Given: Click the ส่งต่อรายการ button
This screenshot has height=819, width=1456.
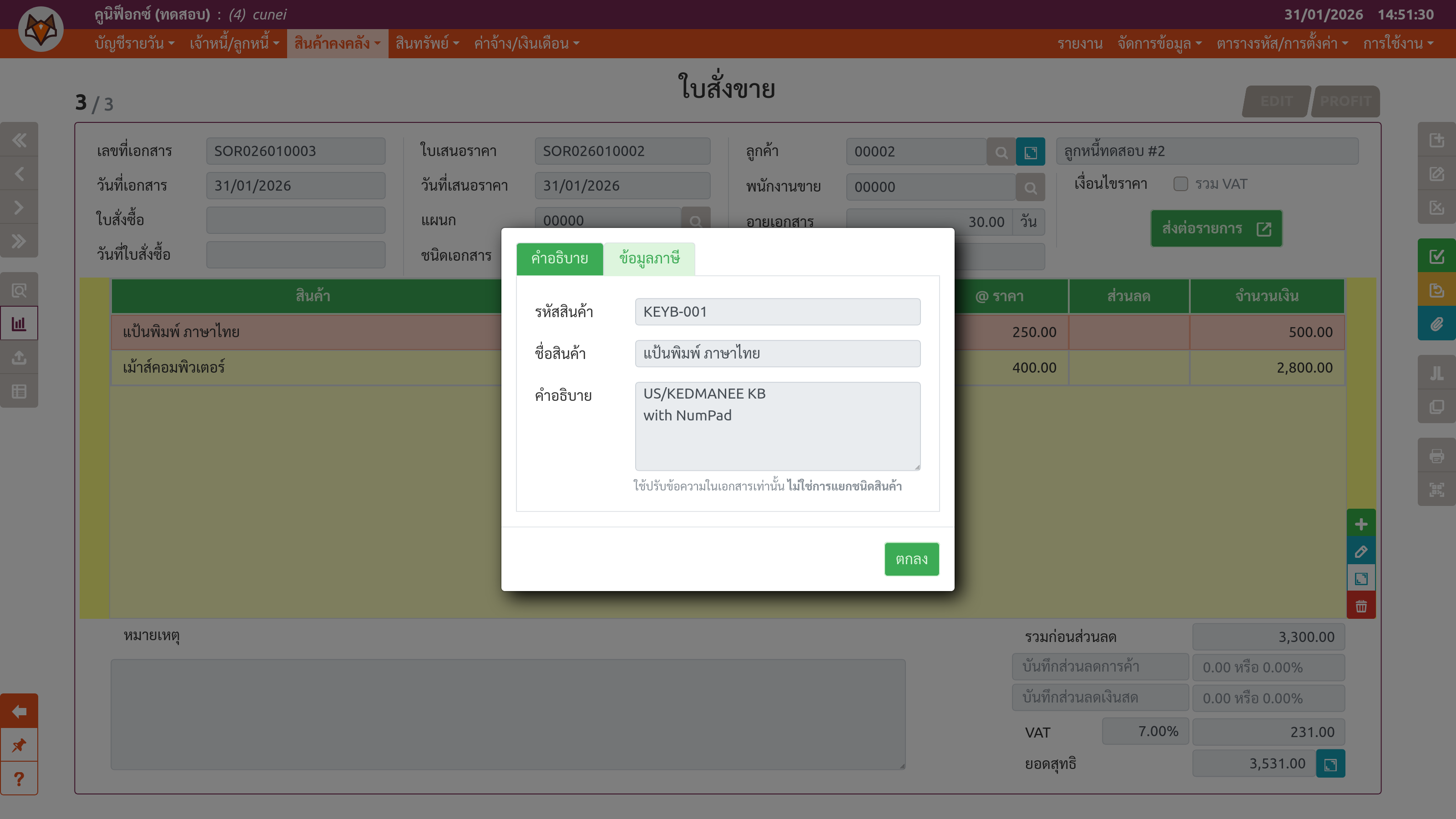Looking at the screenshot, I should (1216, 228).
